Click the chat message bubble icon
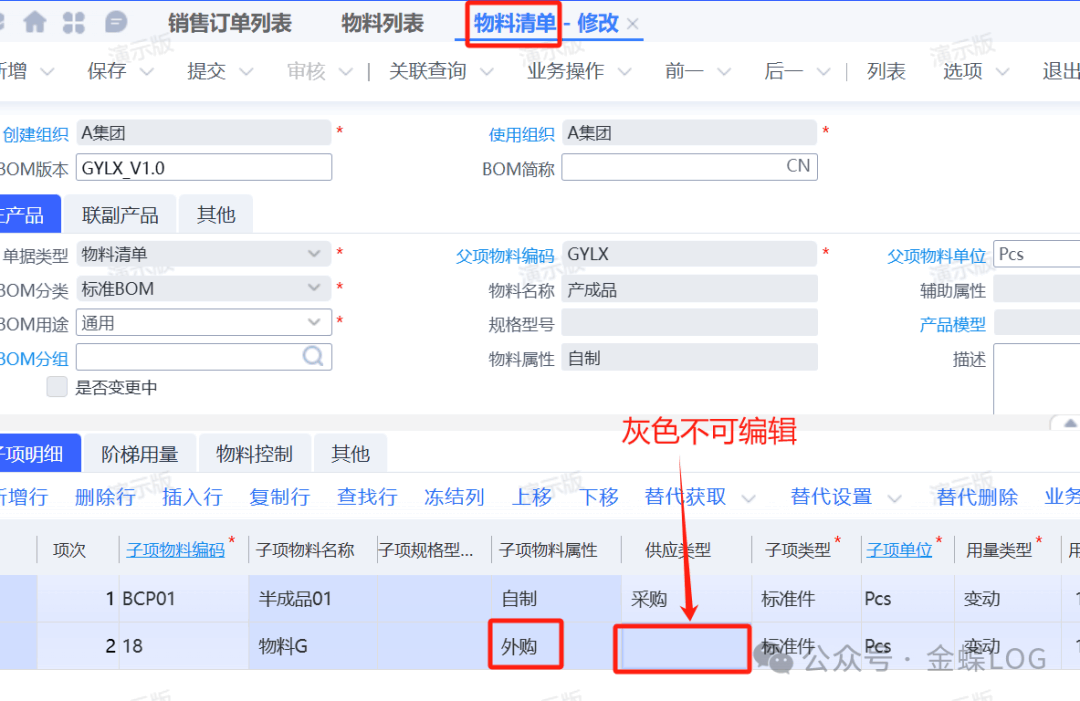This screenshot has width=1080, height=701. [116, 22]
